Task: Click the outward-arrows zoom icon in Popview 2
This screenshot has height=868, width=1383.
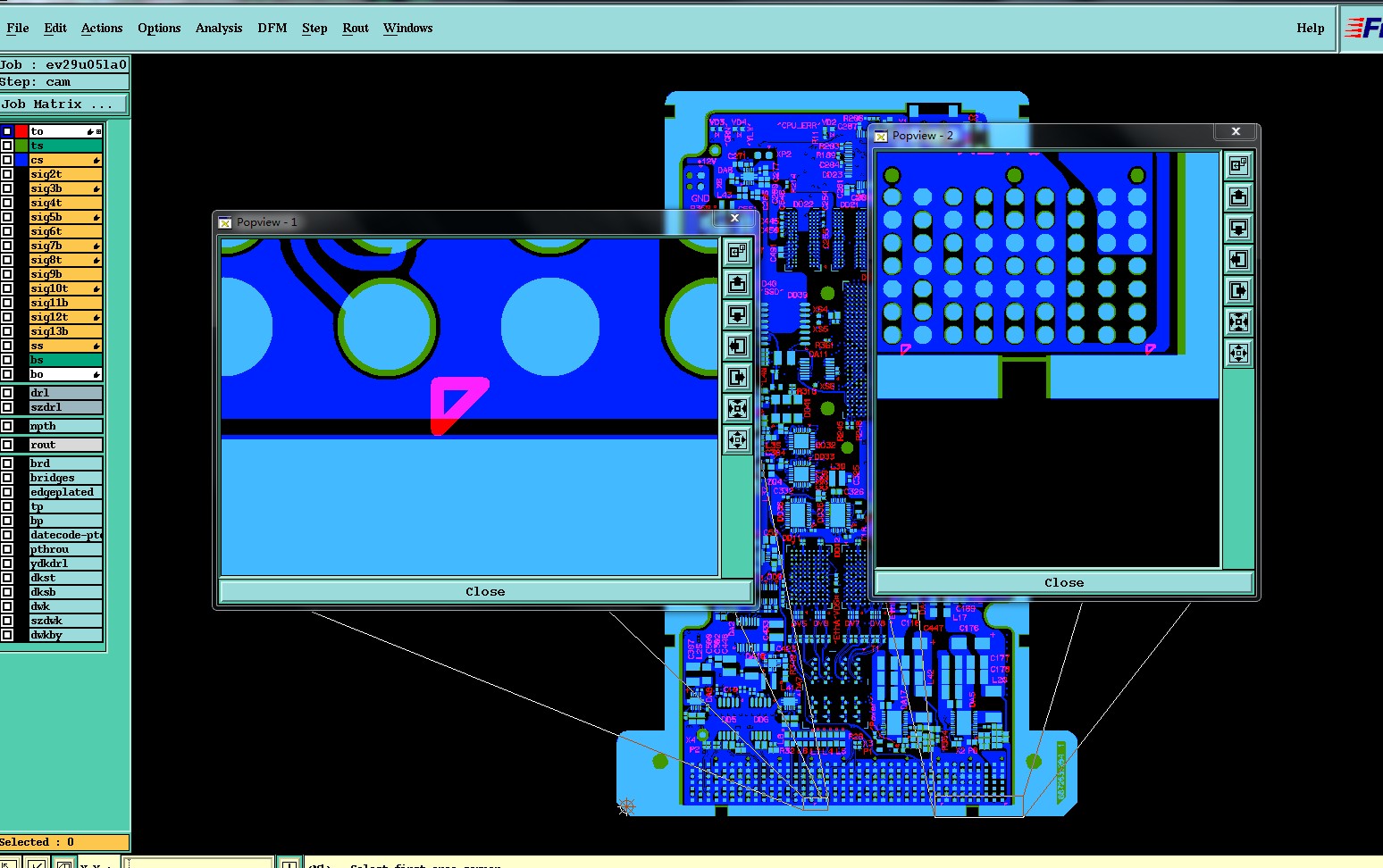Action: 1238,354
